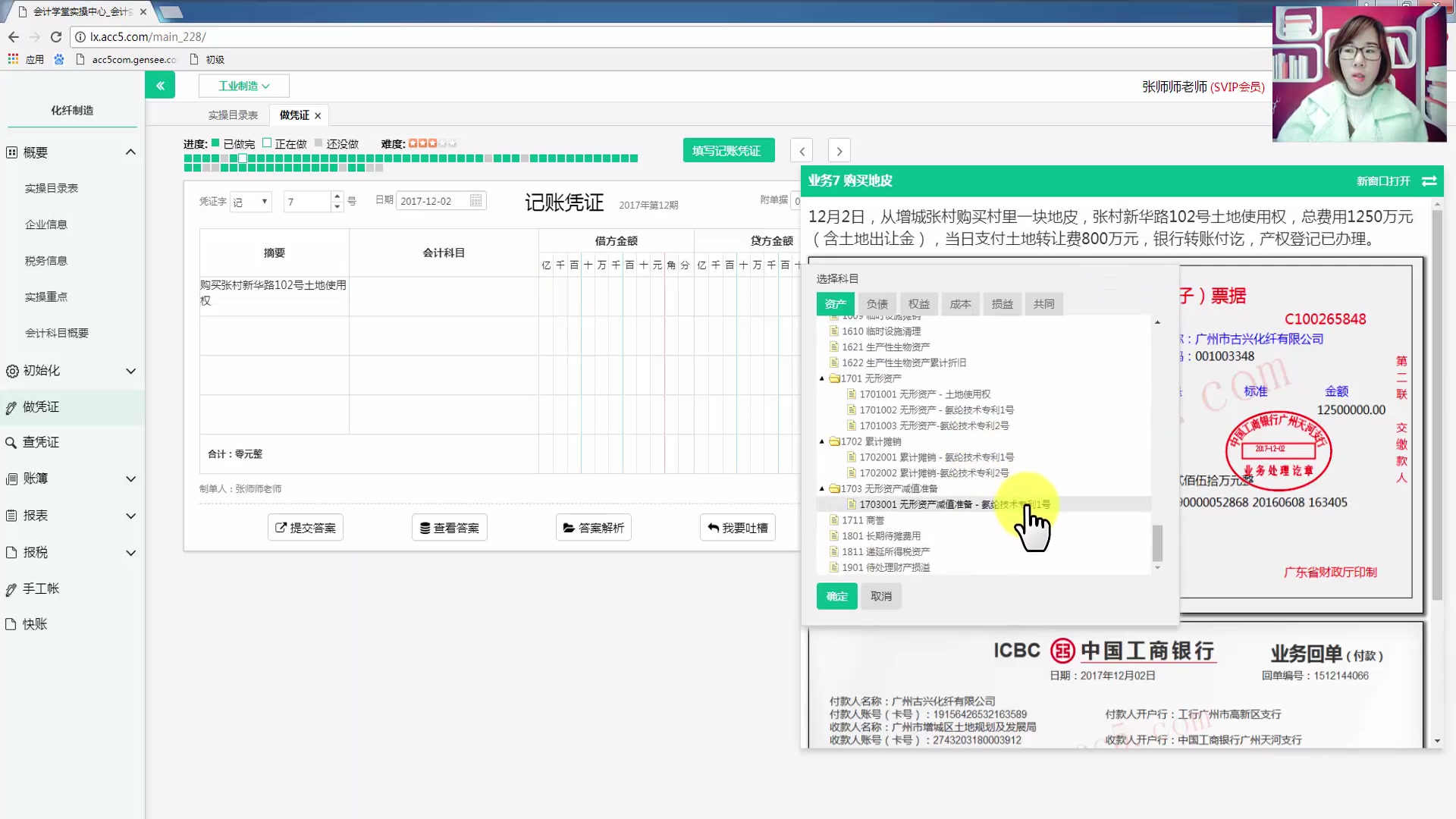1456x819 pixels.
Task: Click the 确定 confirm button in subject picker
Action: [836, 596]
